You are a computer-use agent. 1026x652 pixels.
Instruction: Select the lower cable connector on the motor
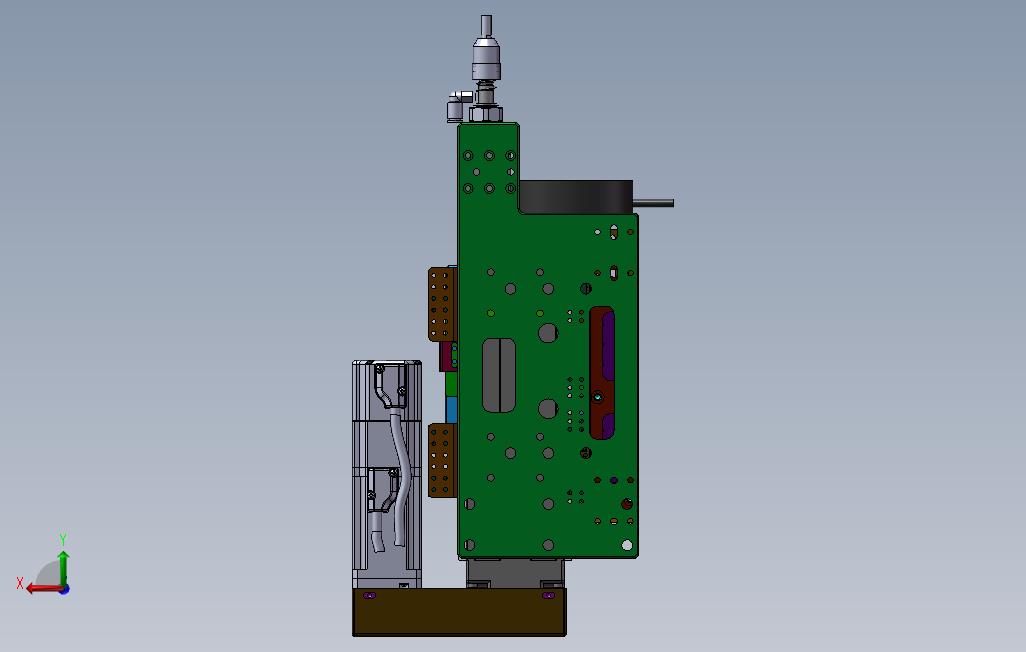pos(383,491)
